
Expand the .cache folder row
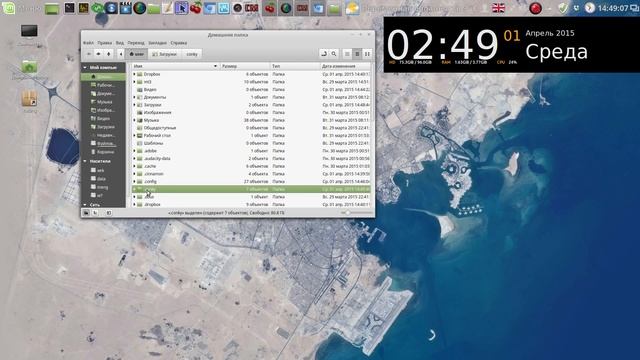[134, 166]
